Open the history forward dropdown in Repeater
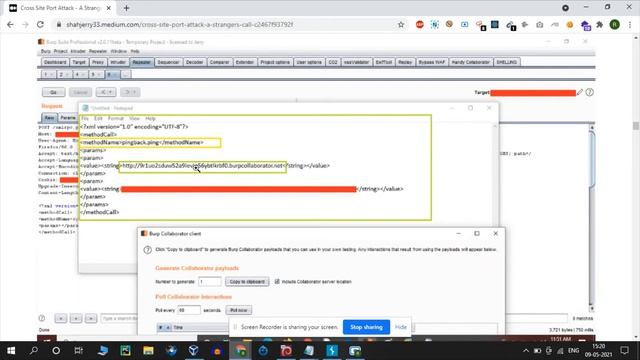This screenshot has width=640, height=360. [x=130, y=92]
